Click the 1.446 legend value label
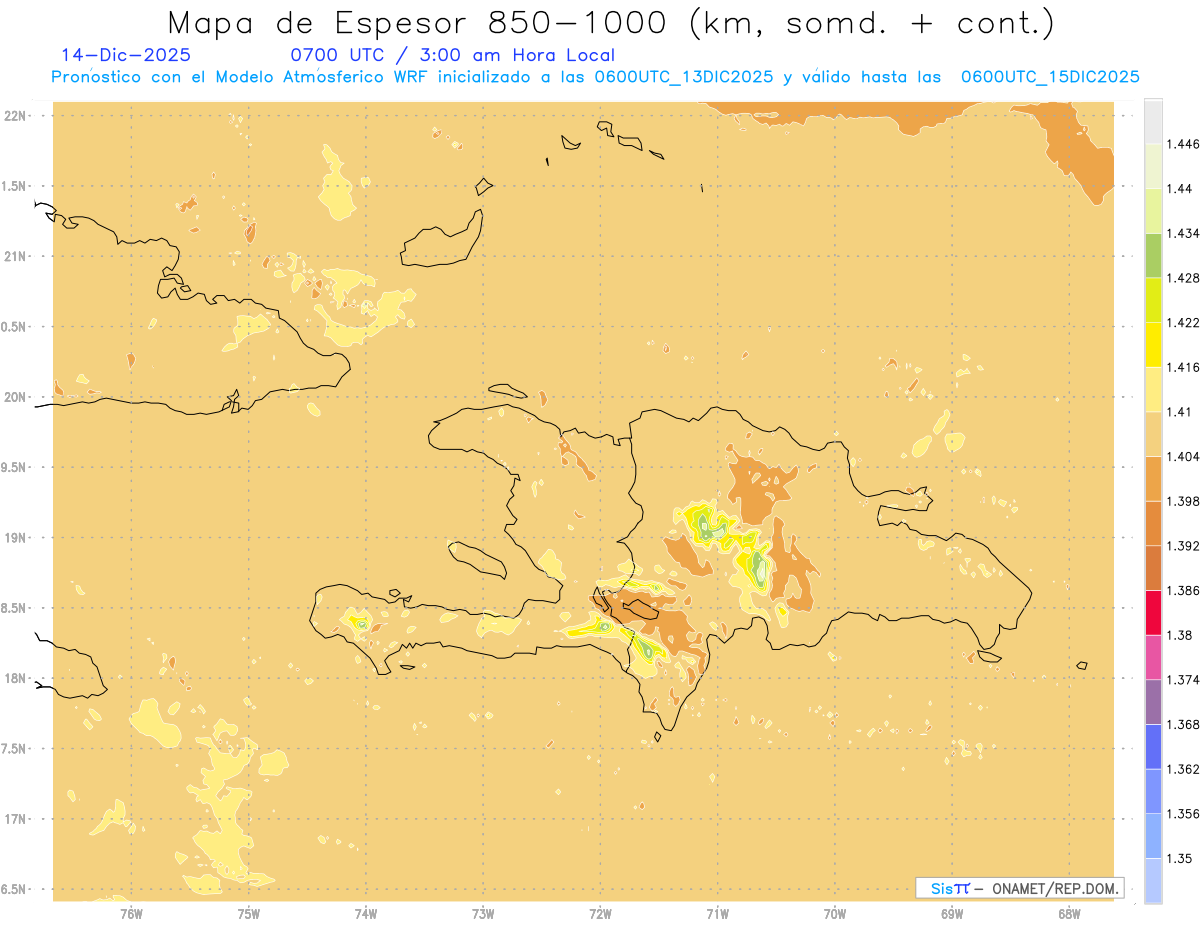The height and width of the screenshot is (927, 1200). pos(1182,144)
